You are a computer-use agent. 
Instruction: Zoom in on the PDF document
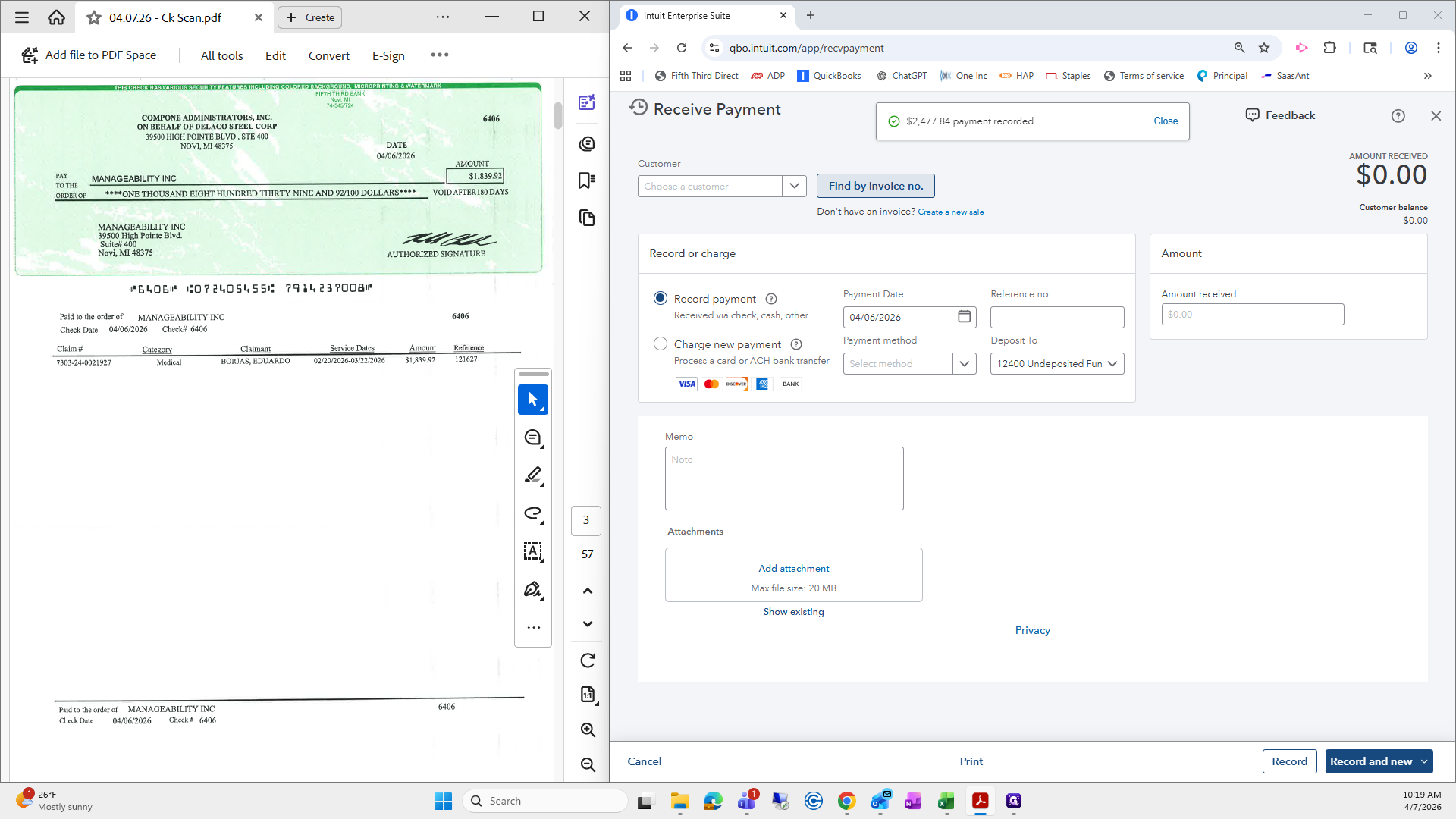click(x=588, y=730)
